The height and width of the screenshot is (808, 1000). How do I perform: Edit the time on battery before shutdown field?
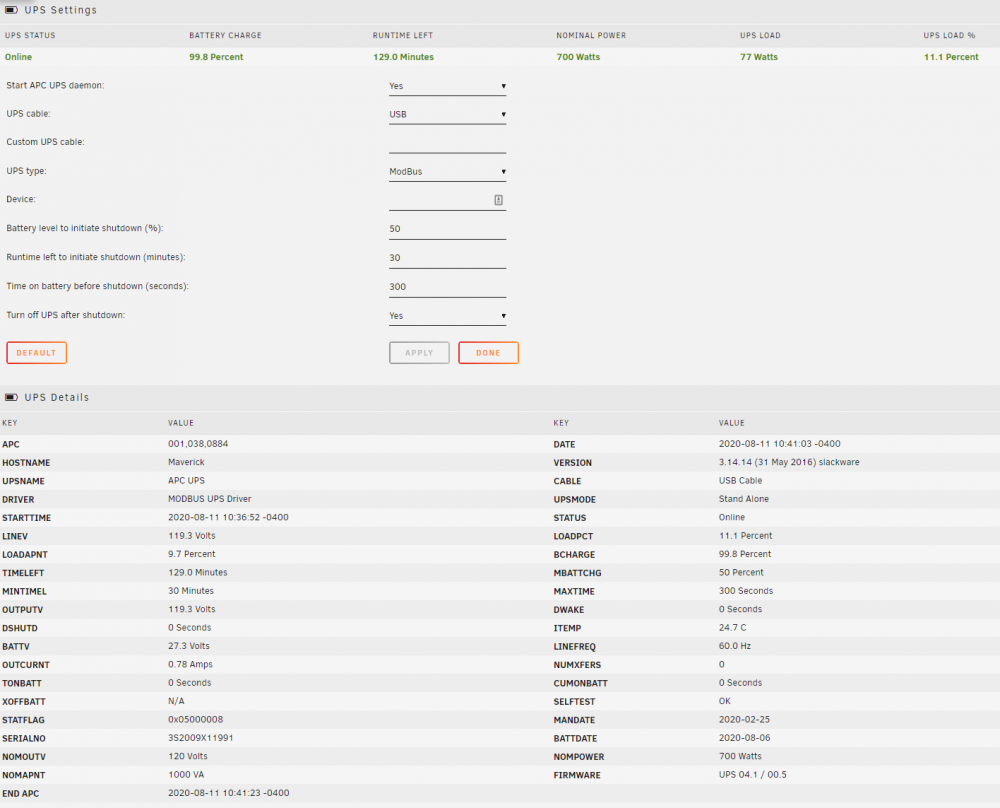click(x=447, y=287)
